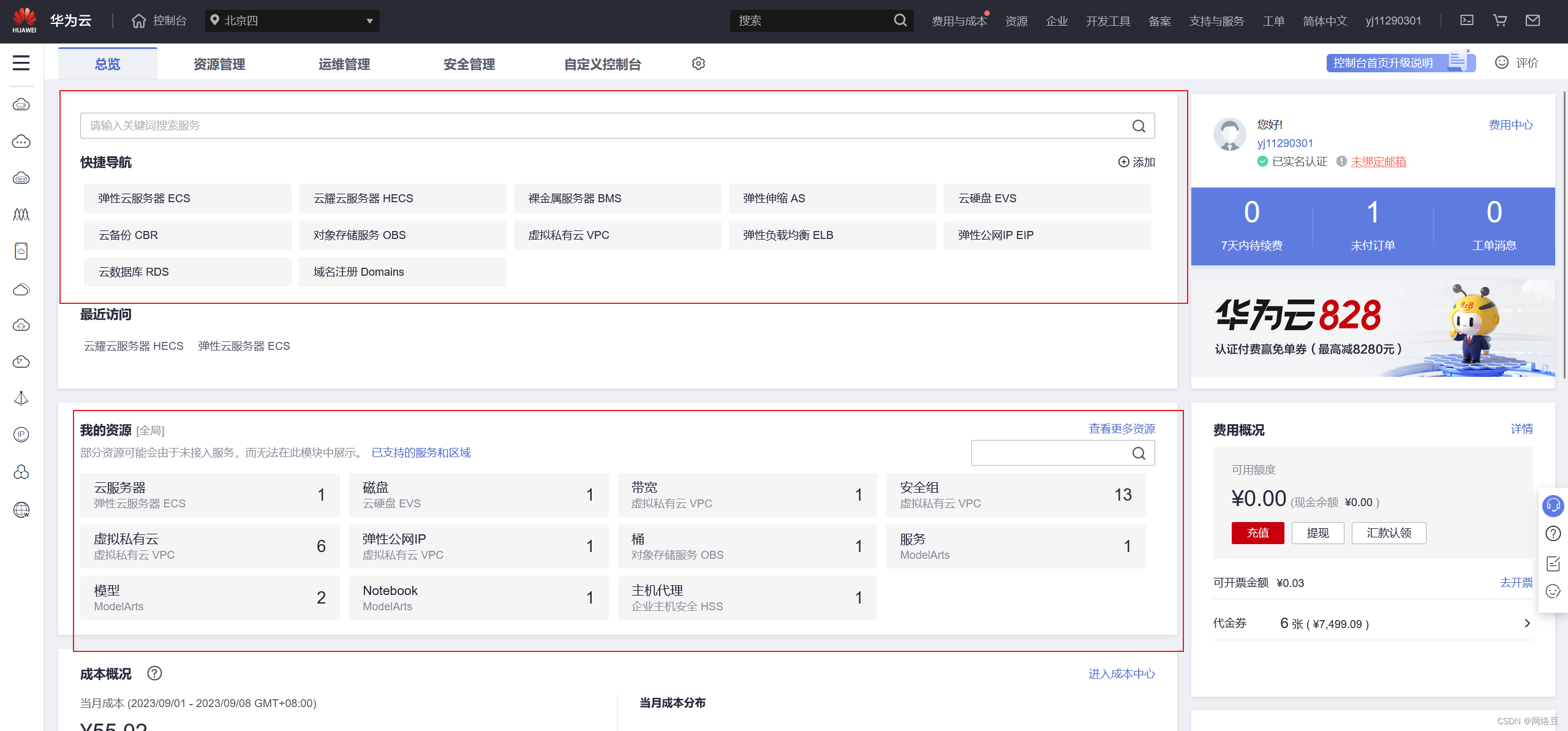1568x731 pixels.
Task: Open the 简体中文 language menu
Action: [x=1325, y=21]
